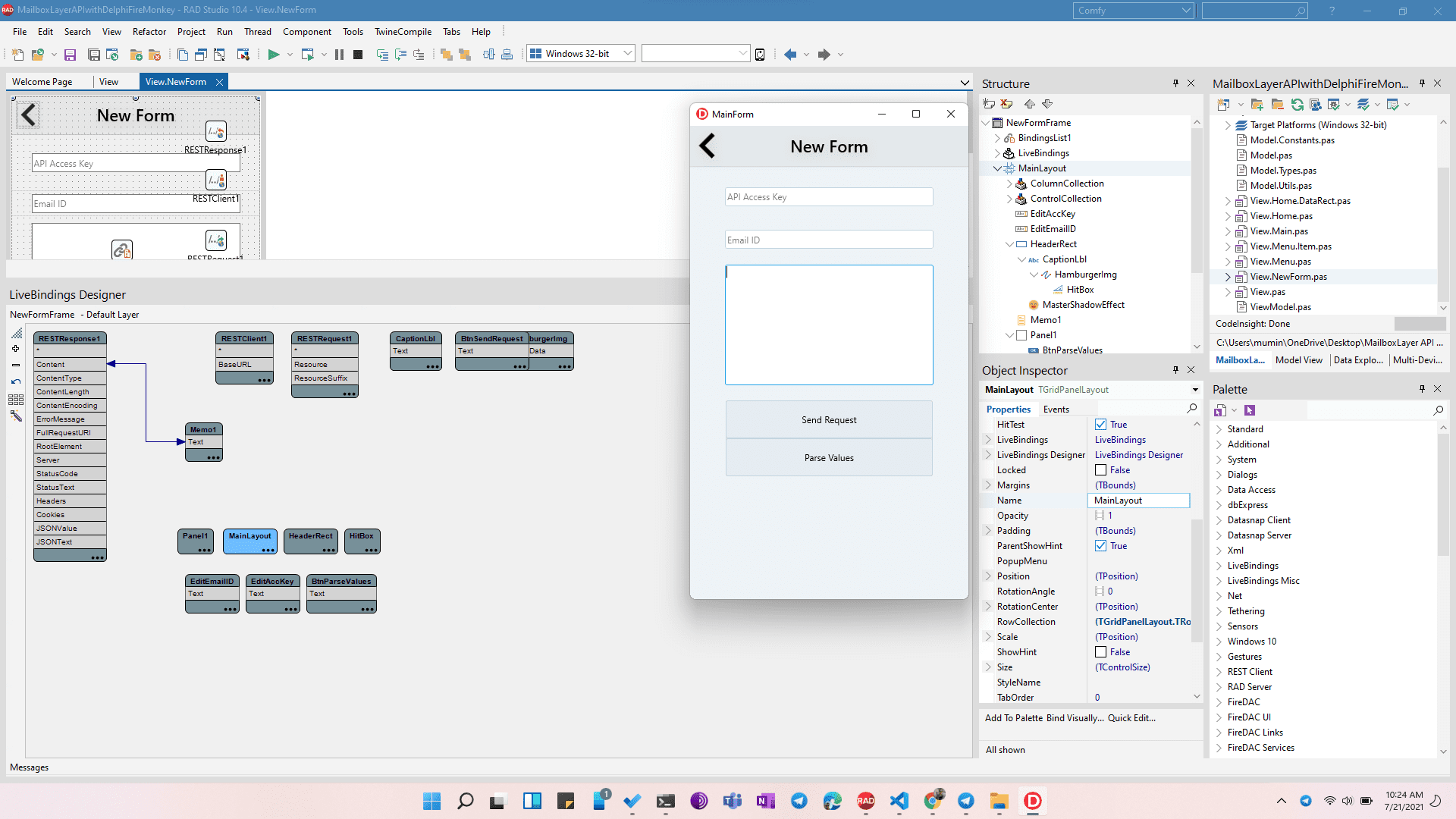Enable the HitTest checkbox for MainLayout
Image resolution: width=1456 pixels, height=819 pixels.
1101,425
